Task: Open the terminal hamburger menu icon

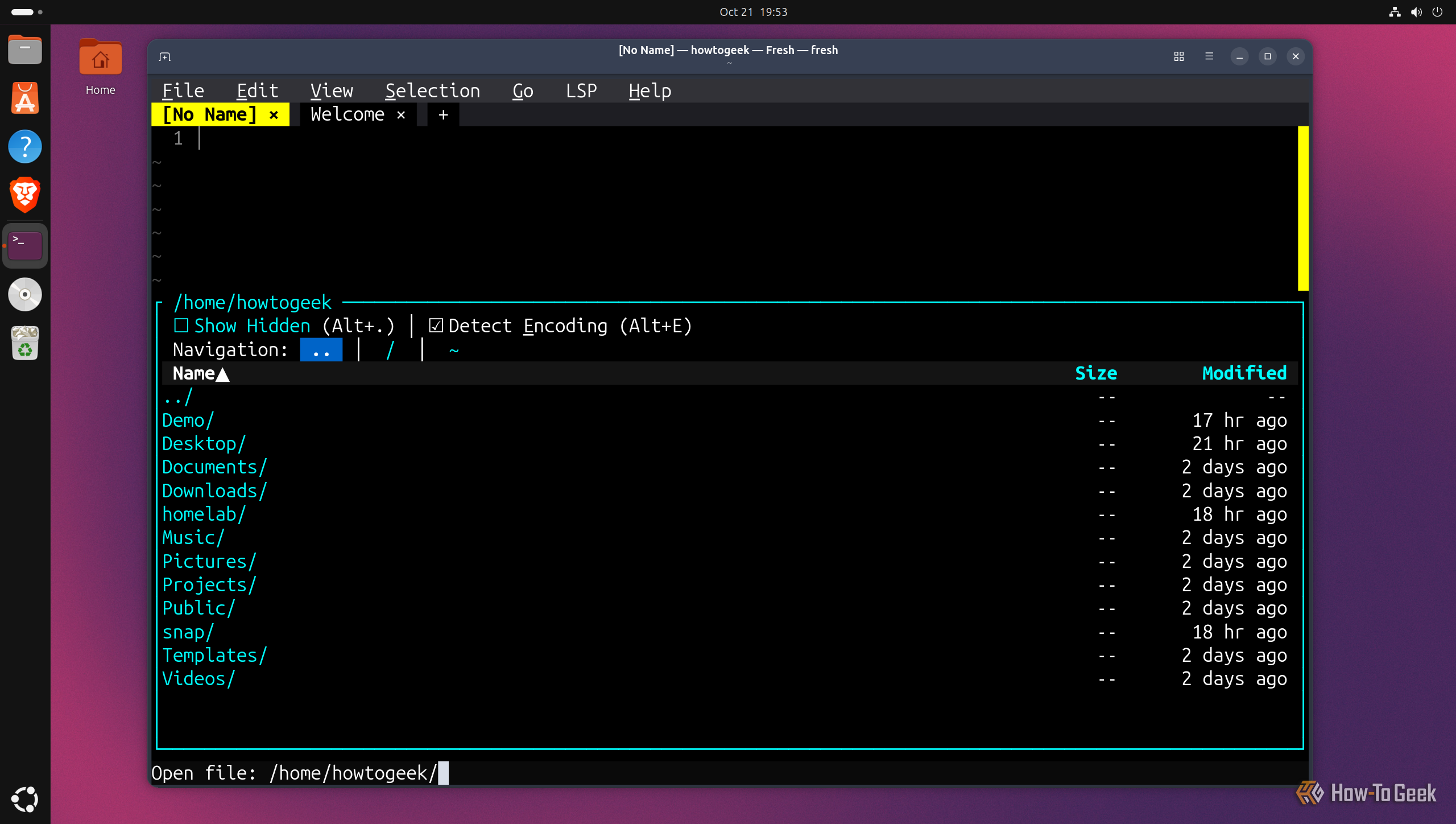Action: tap(1209, 56)
